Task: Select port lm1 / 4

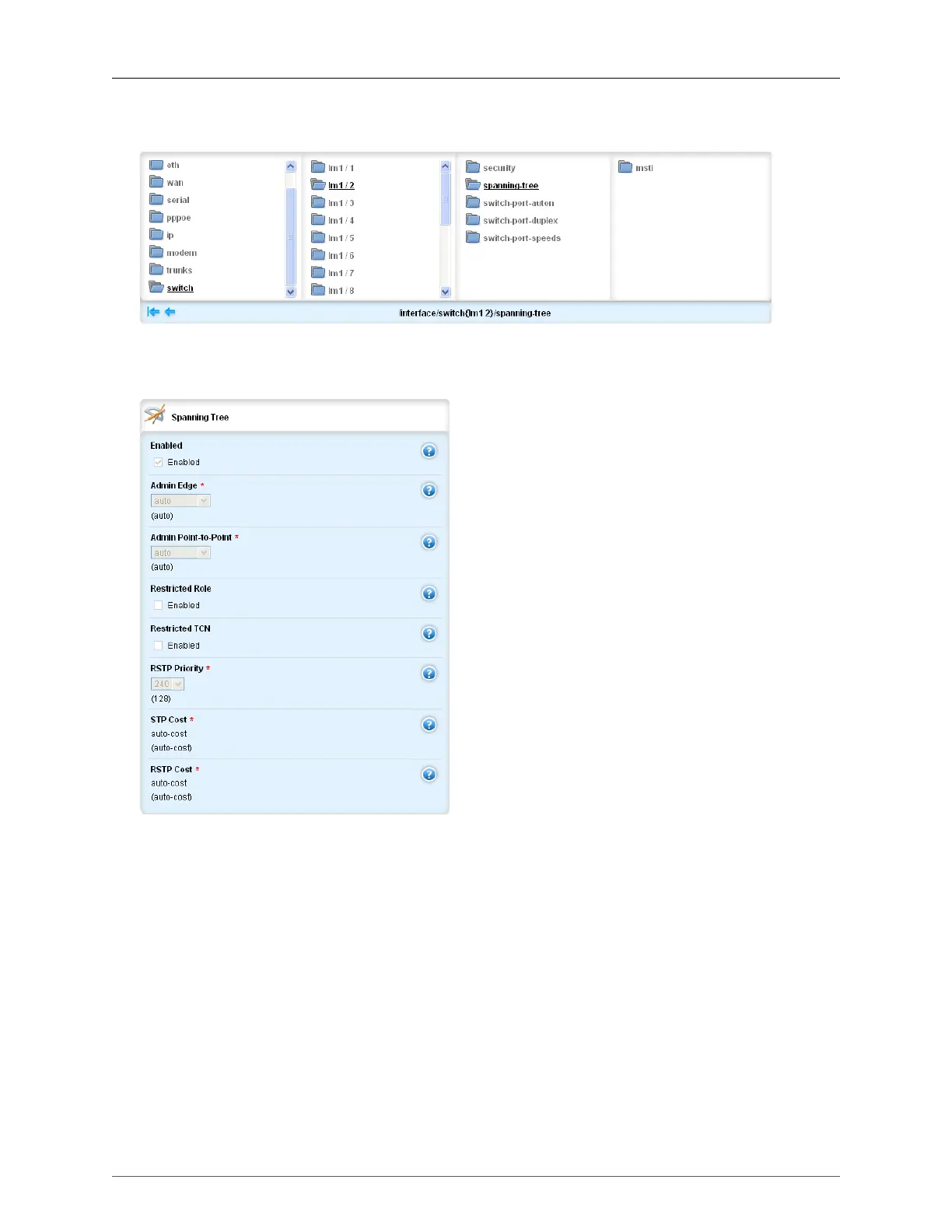Action: (x=333, y=220)
